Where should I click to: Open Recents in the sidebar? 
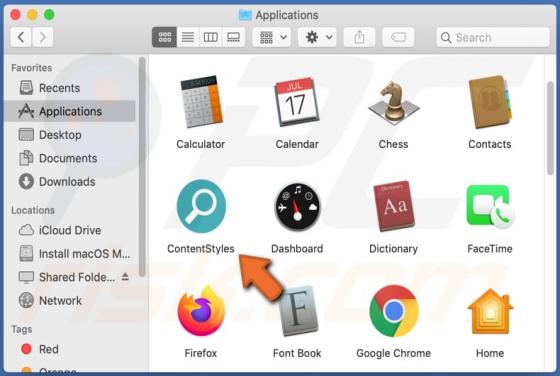pos(70,88)
